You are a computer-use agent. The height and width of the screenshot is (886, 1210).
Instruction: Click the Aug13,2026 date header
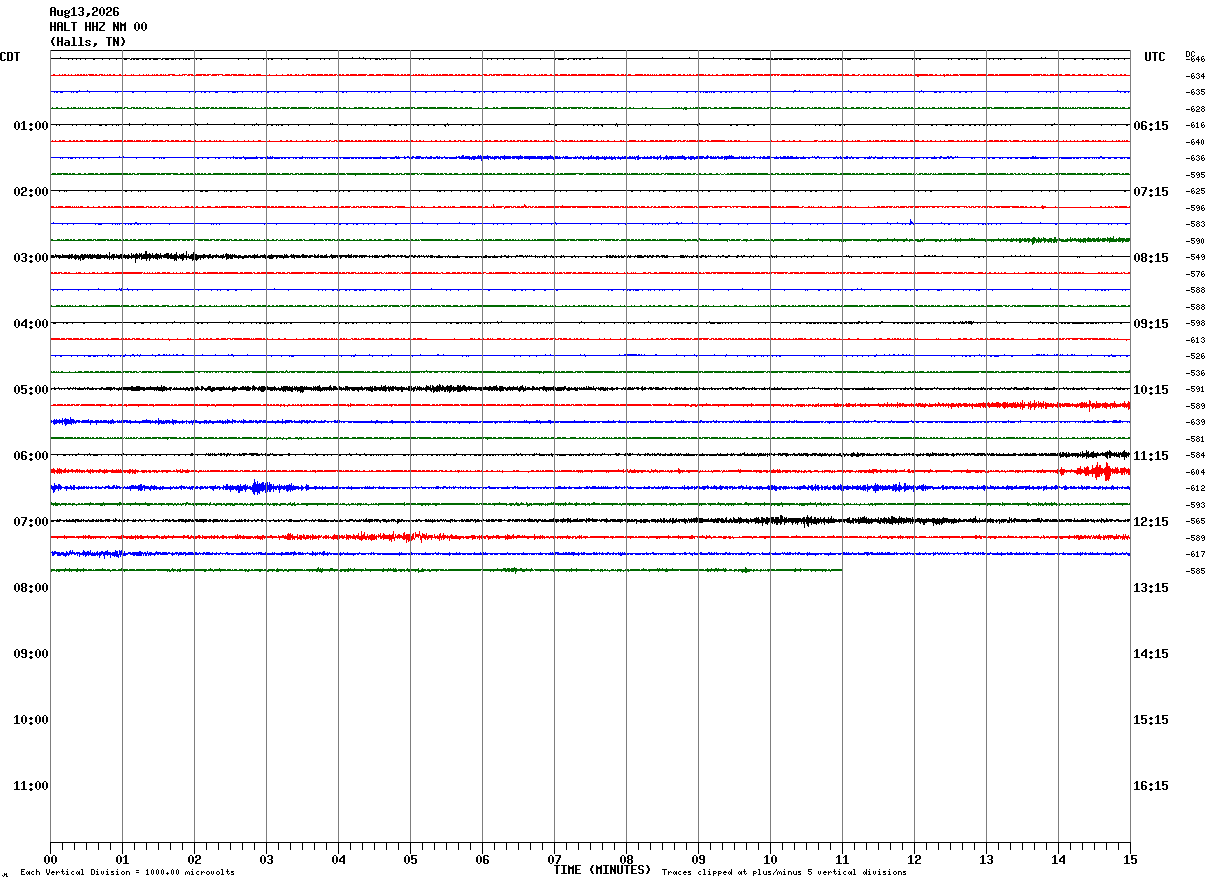84,12
